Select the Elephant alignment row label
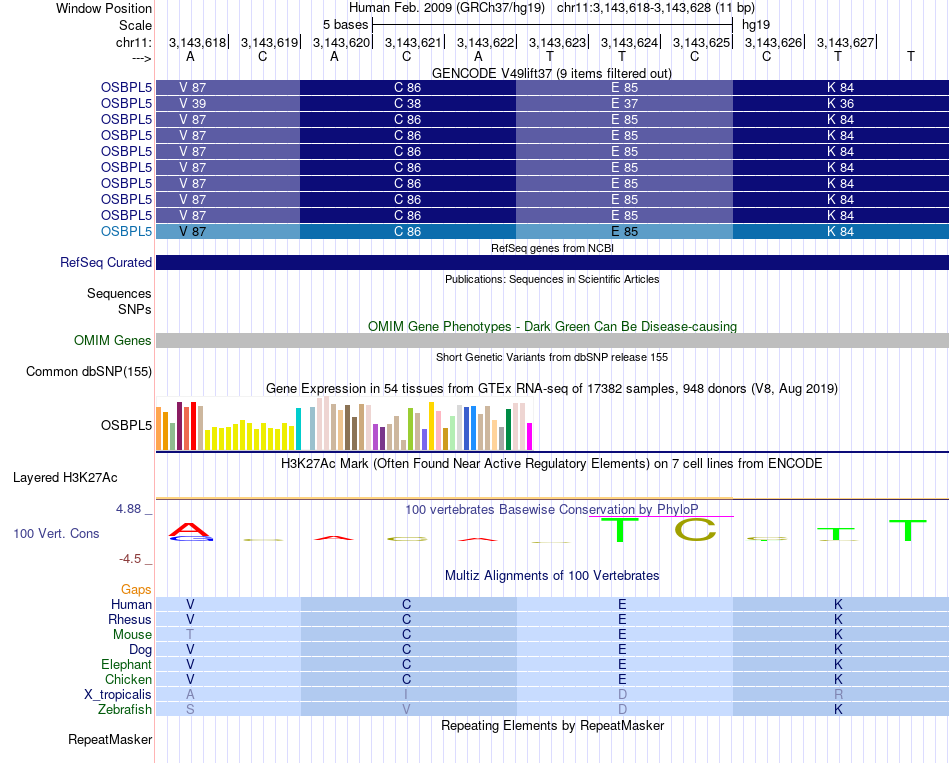Viewport: 950px width, 763px height. (126, 664)
